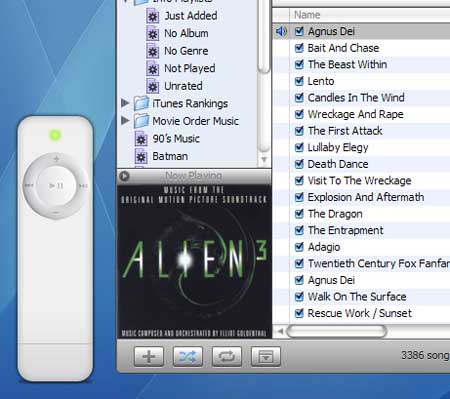Select the Explosion And Aftermath track
Screen dimensions: 450x399
click(x=366, y=197)
